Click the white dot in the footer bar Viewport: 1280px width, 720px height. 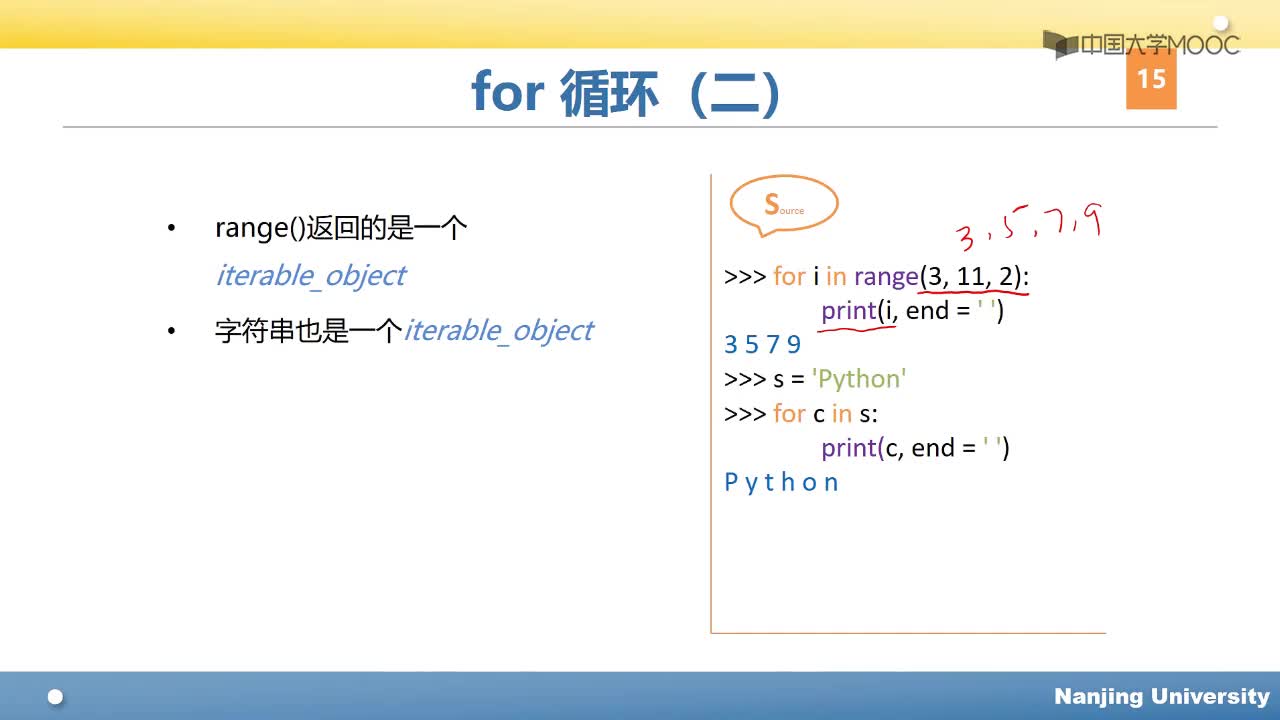click(56, 696)
